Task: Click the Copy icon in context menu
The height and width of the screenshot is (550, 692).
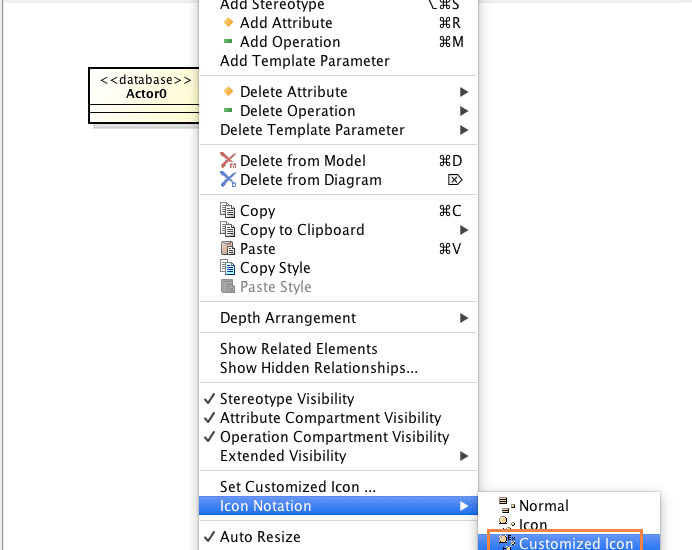Action: click(228, 211)
